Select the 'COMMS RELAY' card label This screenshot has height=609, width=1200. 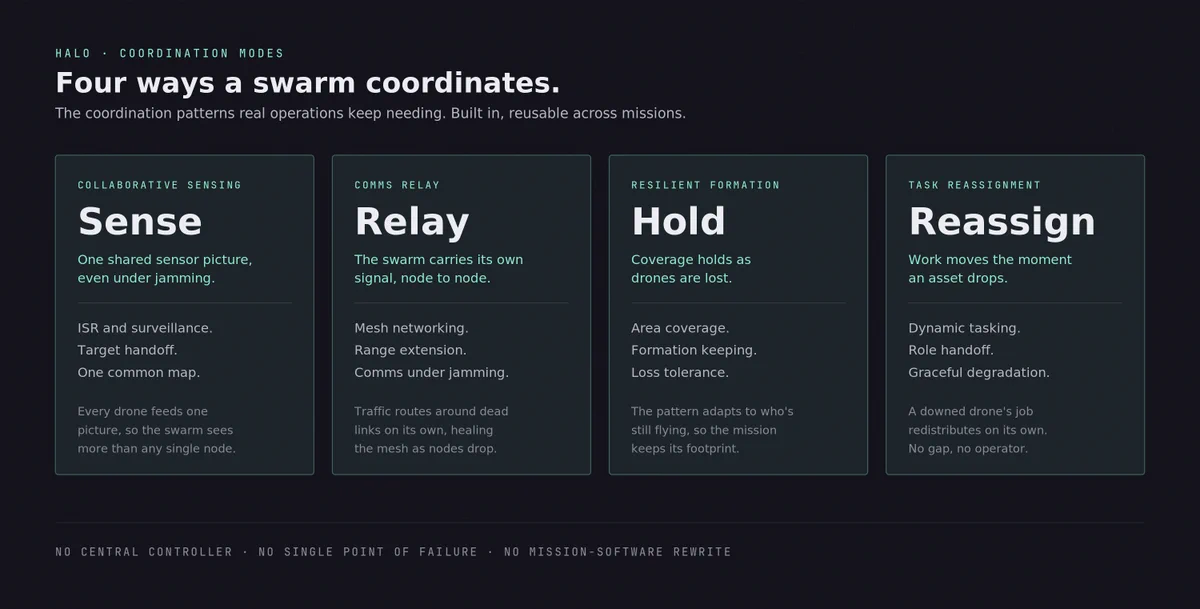[397, 185]
